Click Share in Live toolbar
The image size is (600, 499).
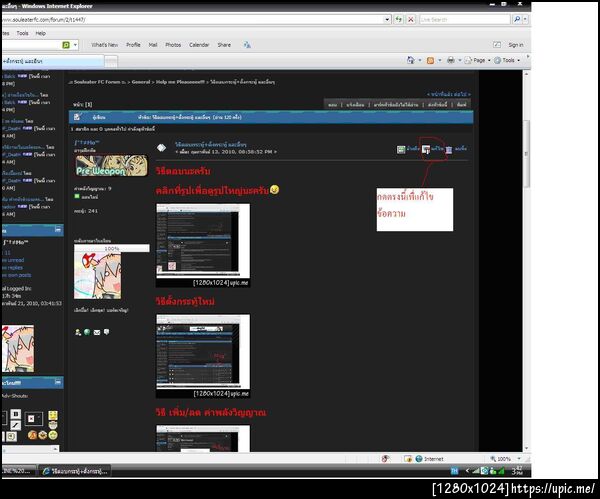point(224,45)
